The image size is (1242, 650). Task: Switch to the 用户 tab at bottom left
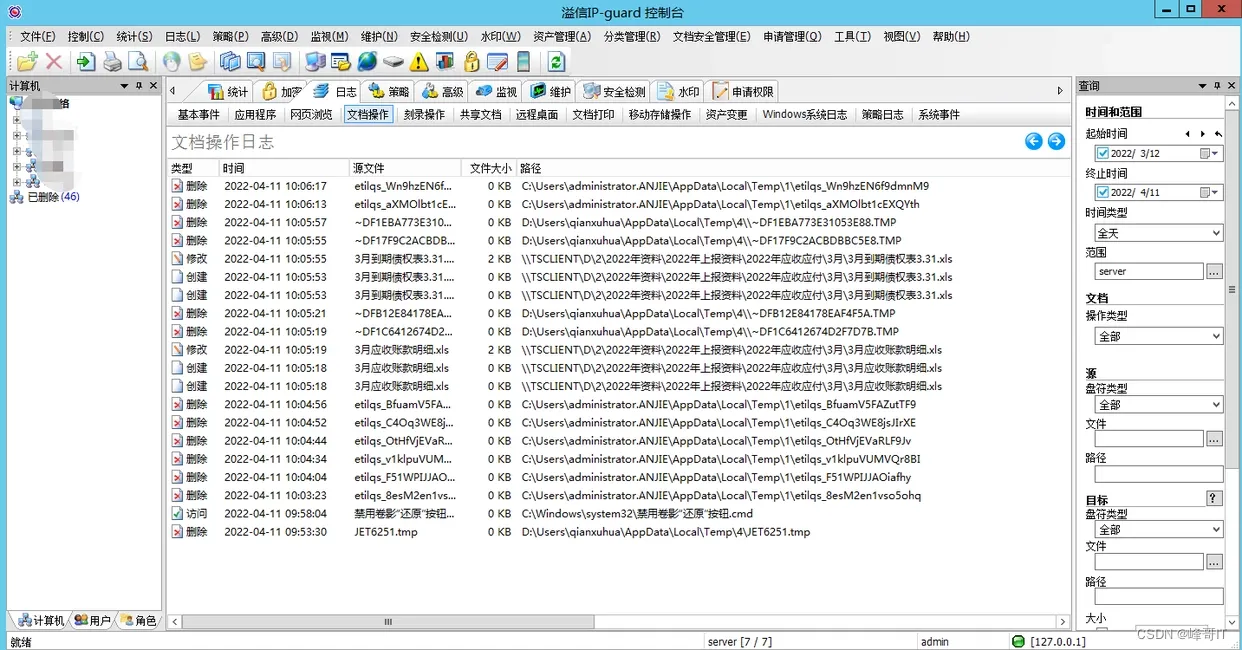pyautogui.click(x=92, y=621)
